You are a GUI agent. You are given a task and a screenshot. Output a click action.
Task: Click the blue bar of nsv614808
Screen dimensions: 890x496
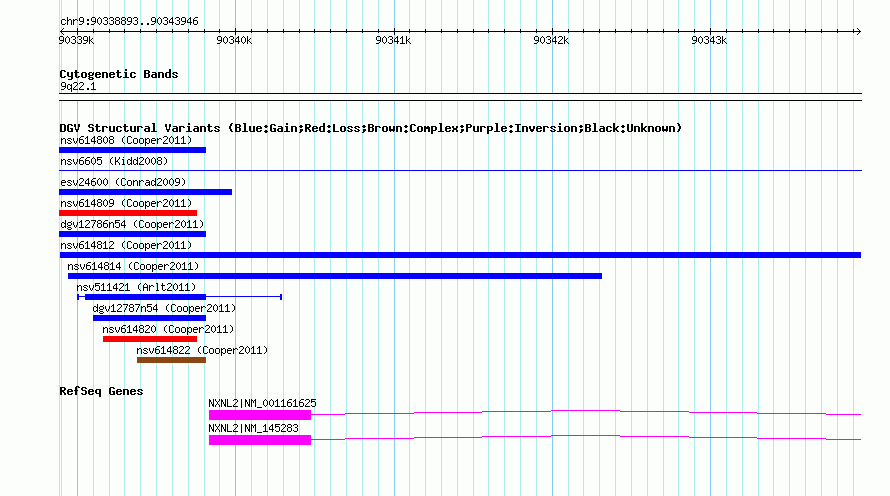pos(132,150)
